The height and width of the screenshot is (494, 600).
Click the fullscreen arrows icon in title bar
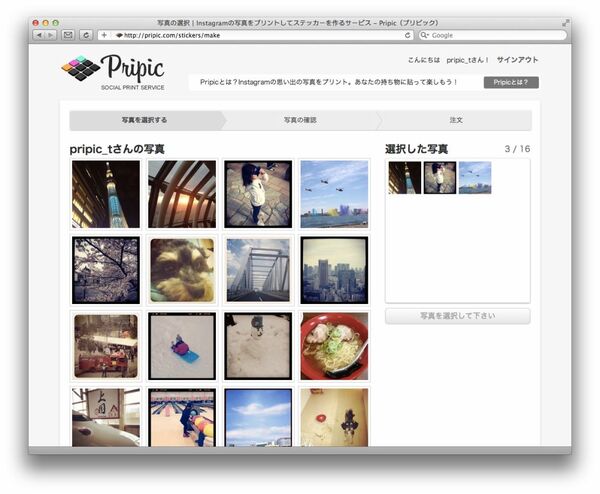[x=565, y=23]
